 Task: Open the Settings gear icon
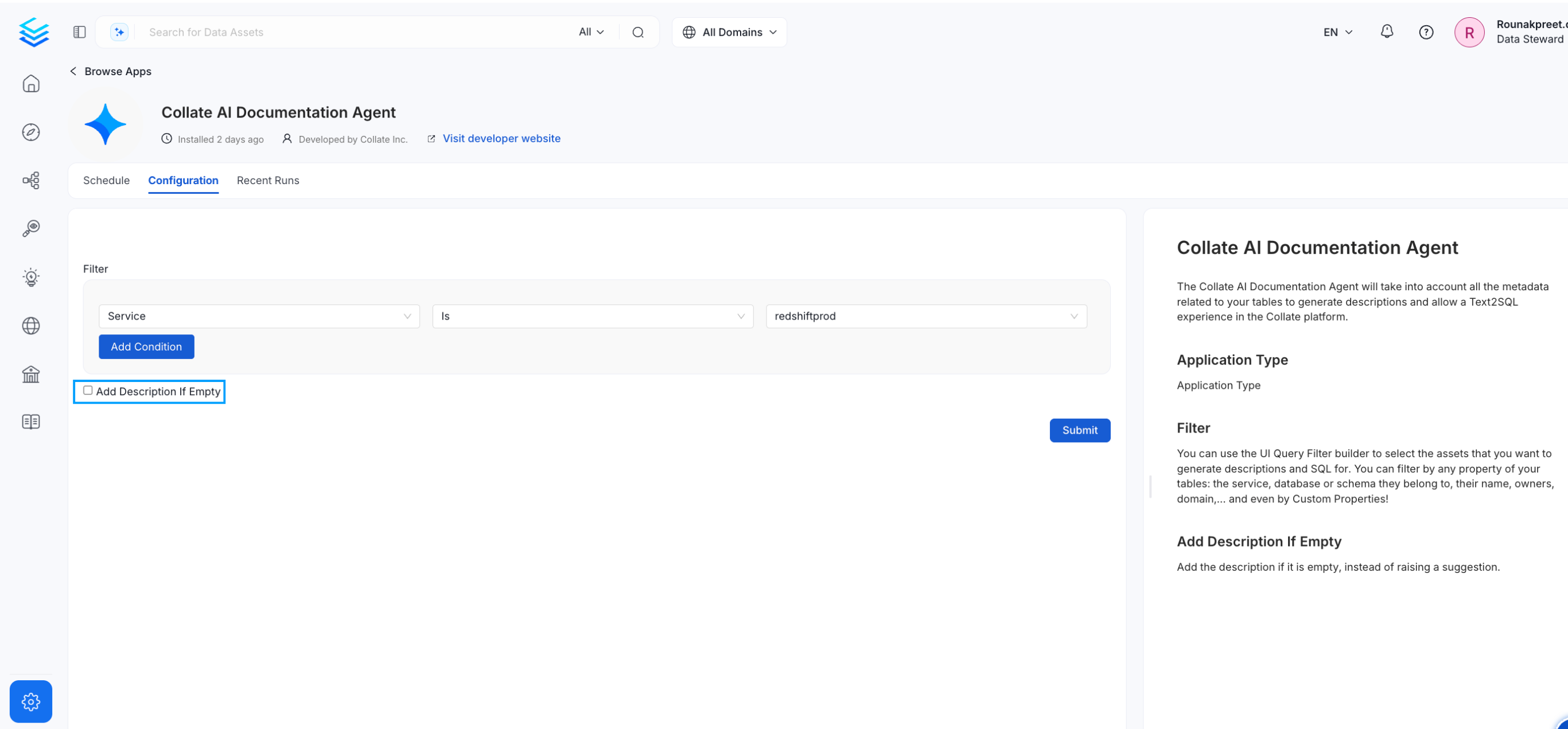pyautogui.click(x=31, y=701)
